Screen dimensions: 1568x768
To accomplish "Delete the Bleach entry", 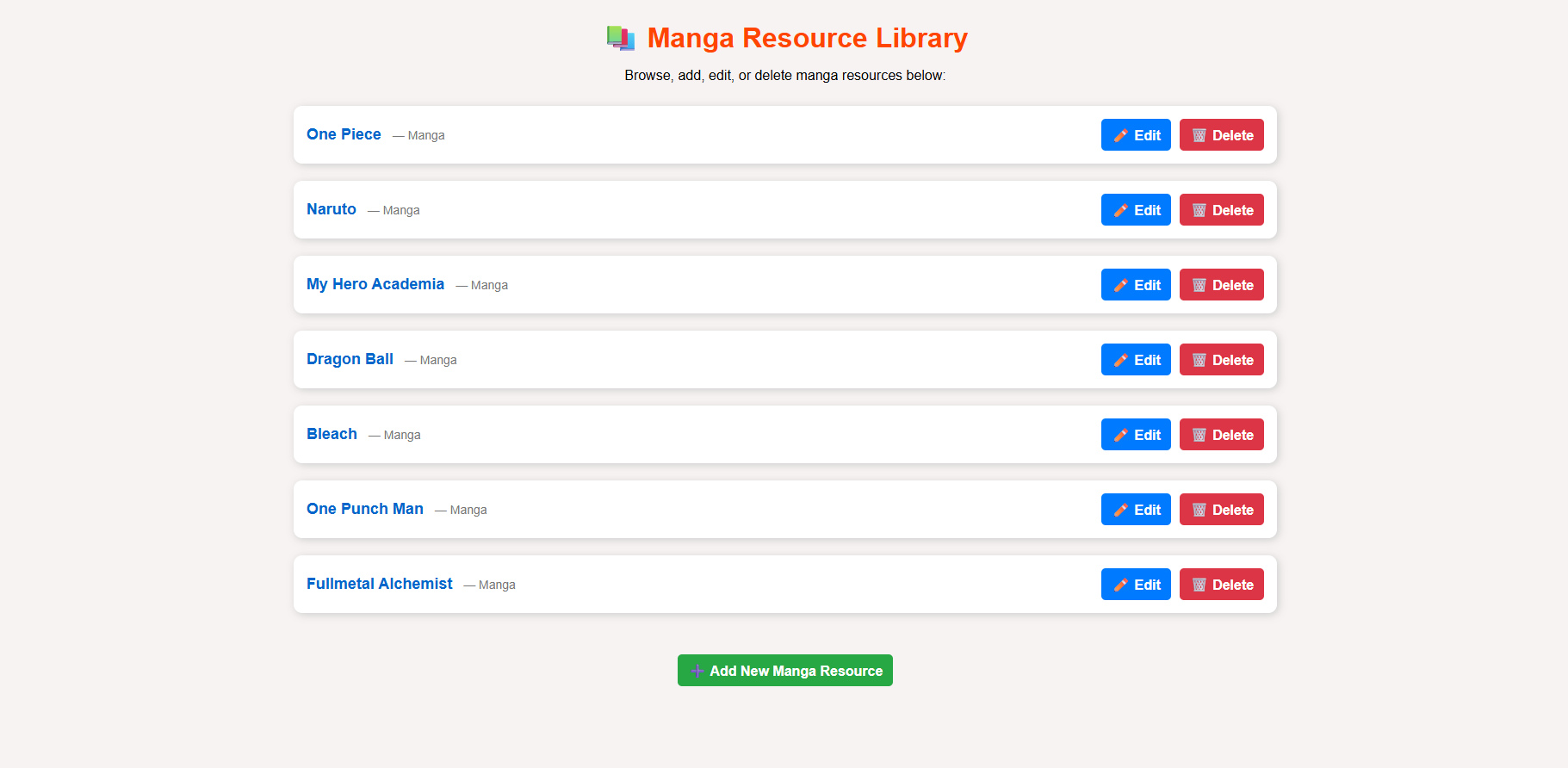I will coord(1222,435).
